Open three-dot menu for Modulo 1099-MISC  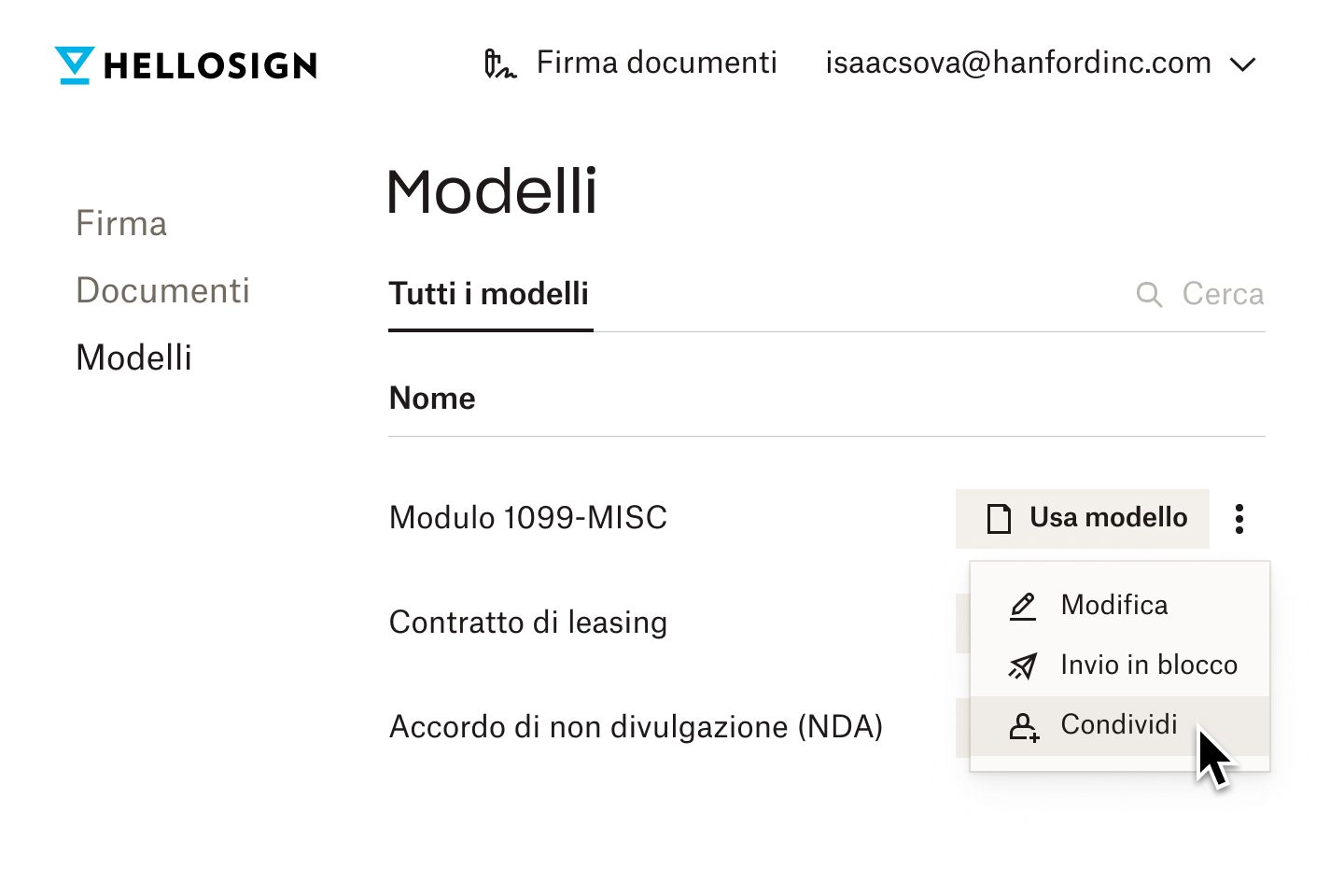pyautogui.click(x=1239, y=519)
